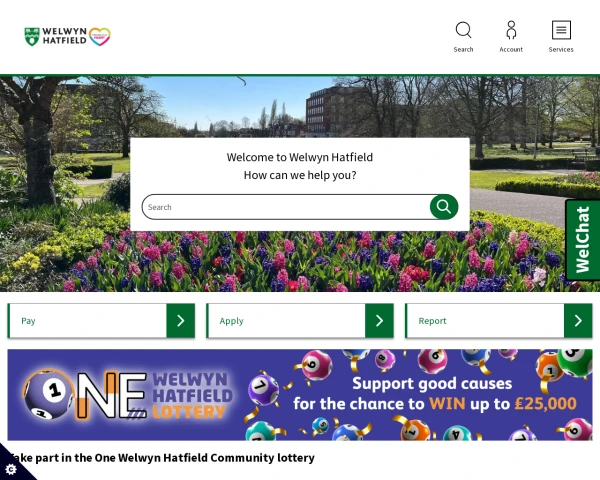The image size is (600, 480).
Task: Open the Pay link
Action: tap(28, 321)
